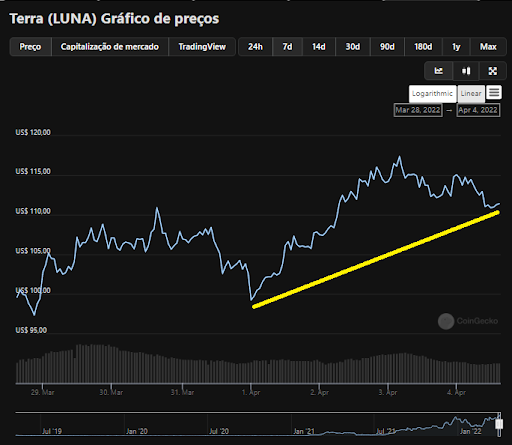Edit the Mar 28, 2022 start date
512x445 pixels.
[x=418, y=110]
